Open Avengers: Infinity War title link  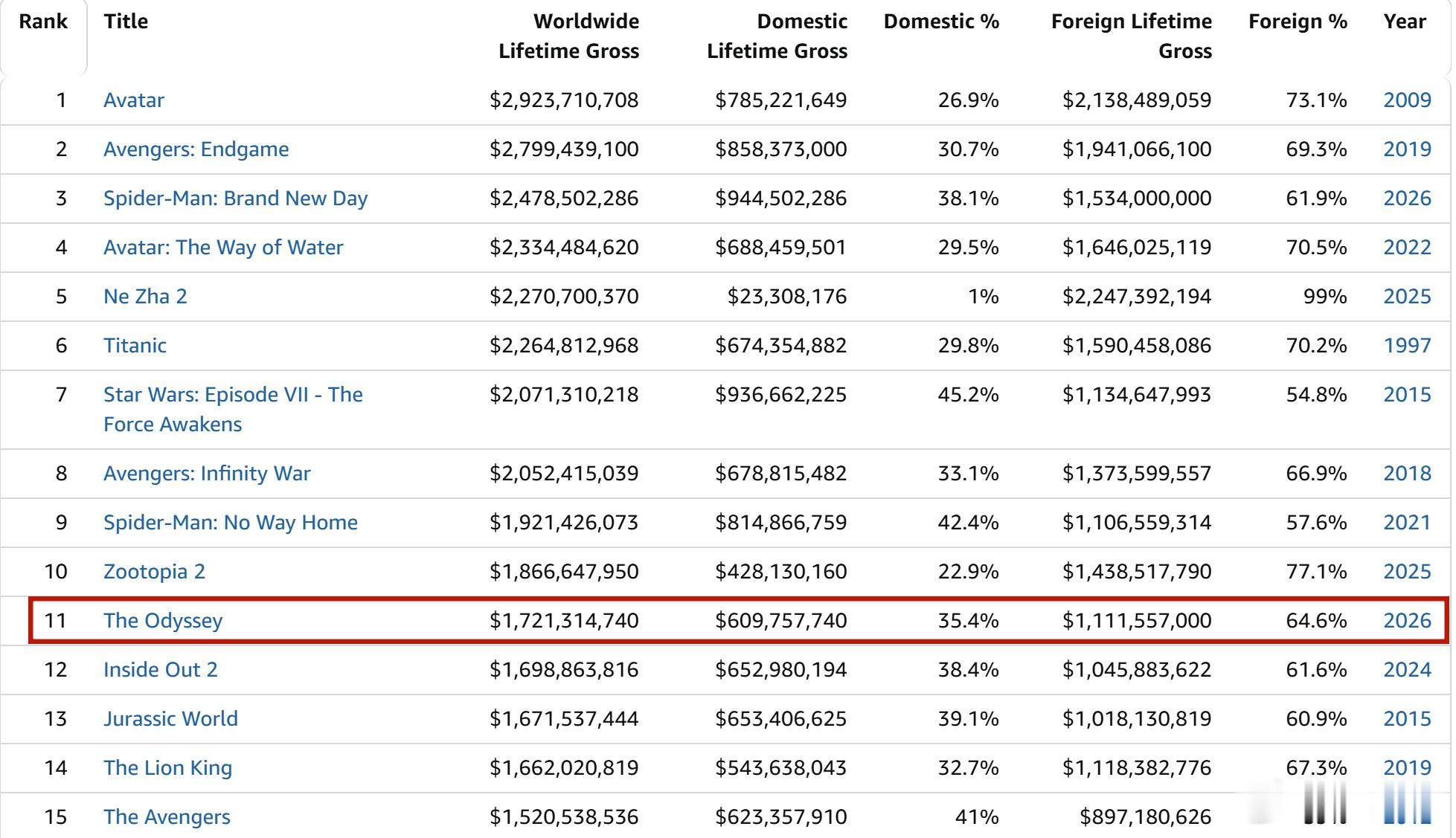(207, 473)
